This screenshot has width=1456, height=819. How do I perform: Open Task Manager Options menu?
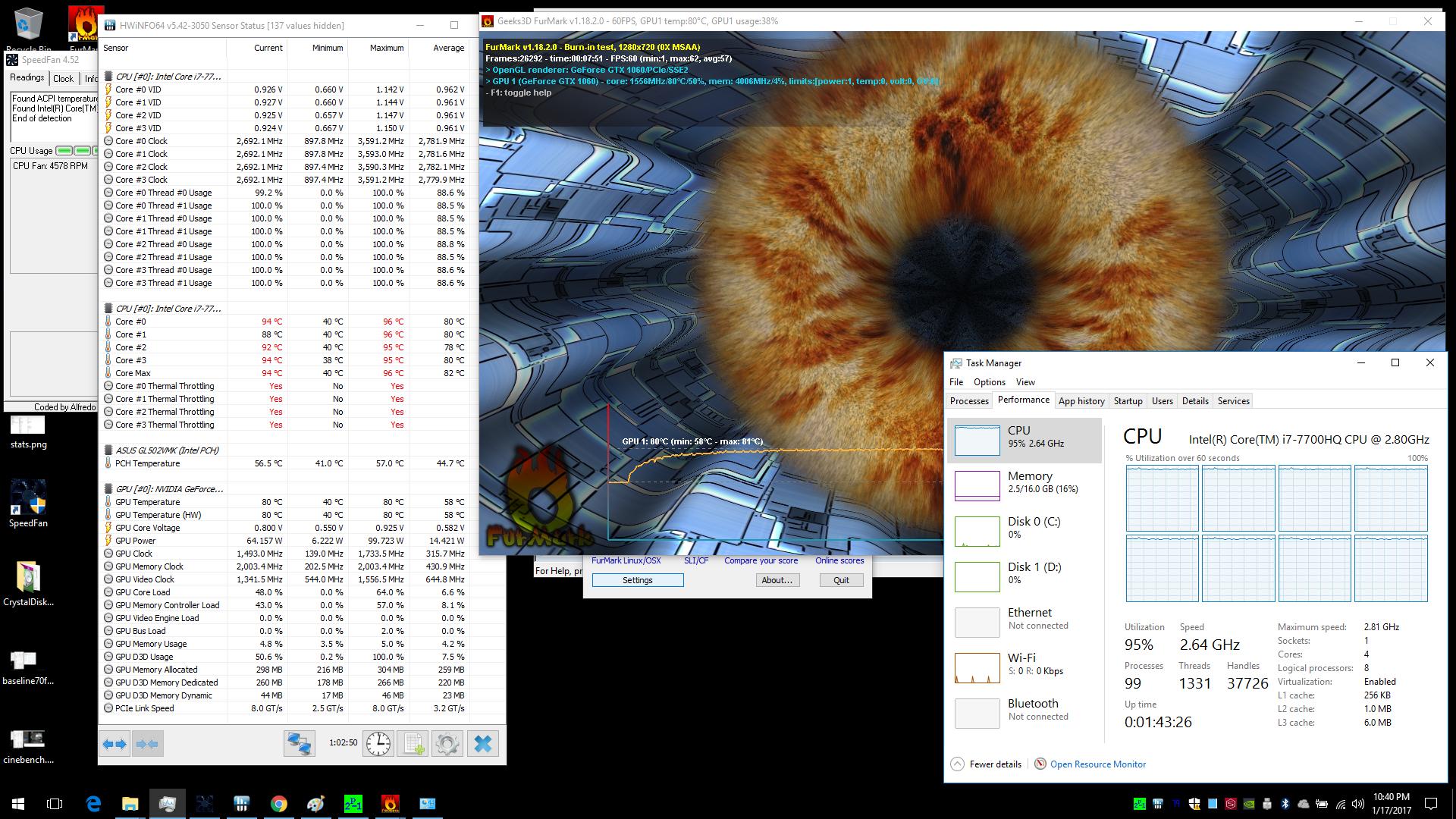[989, 382]
